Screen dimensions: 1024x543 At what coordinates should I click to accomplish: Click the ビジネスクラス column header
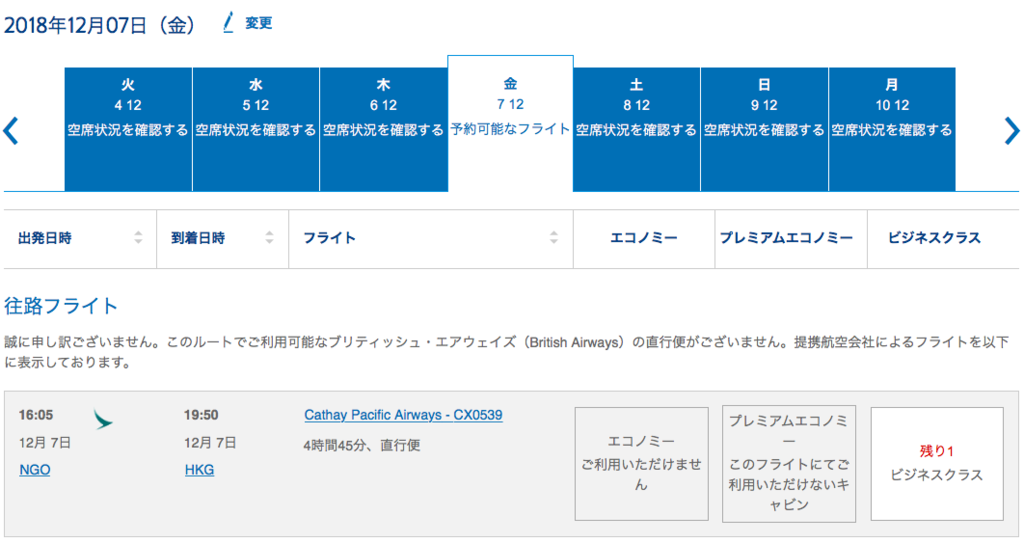(934, 239)
